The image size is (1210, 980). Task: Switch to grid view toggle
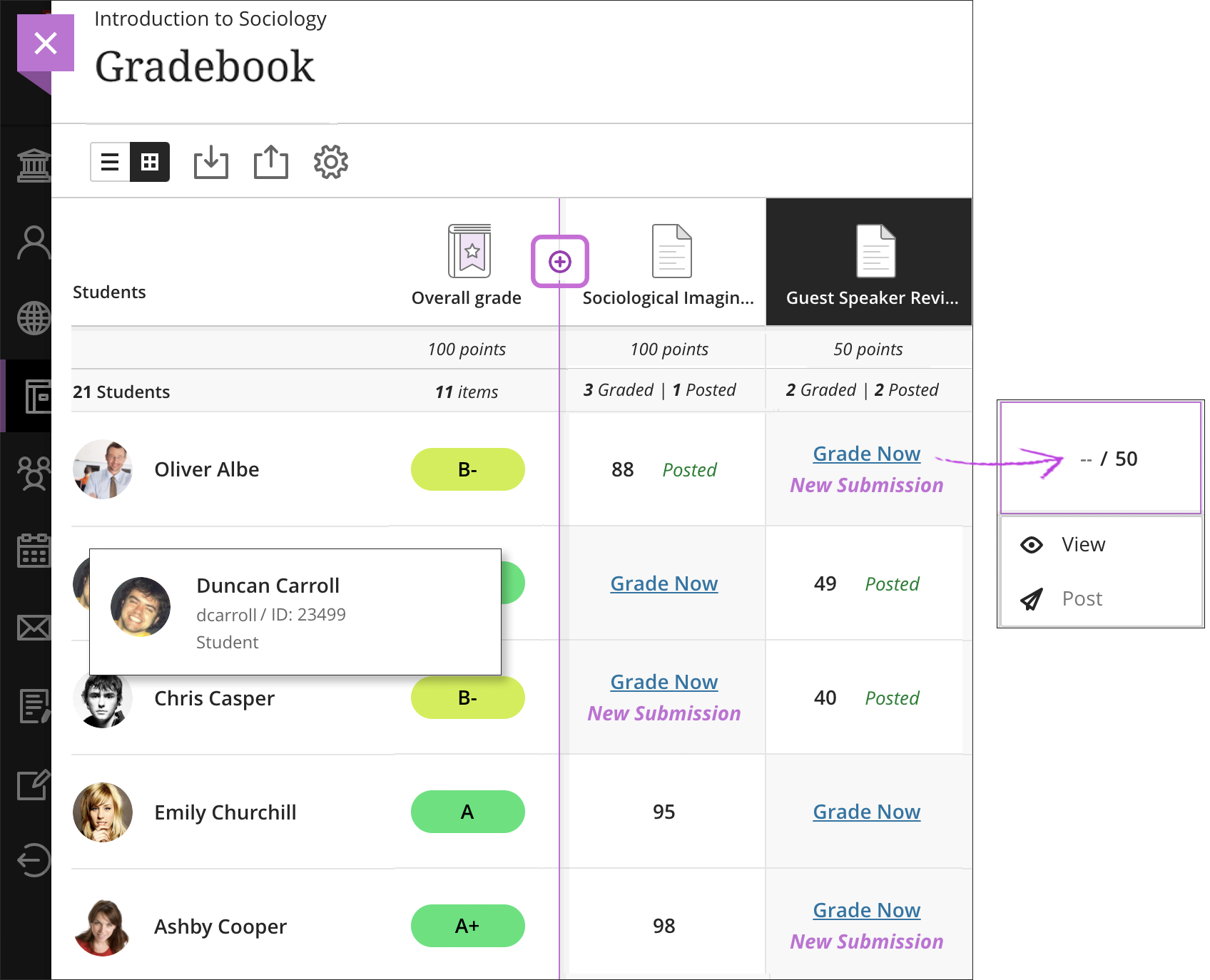coord(150,162)
